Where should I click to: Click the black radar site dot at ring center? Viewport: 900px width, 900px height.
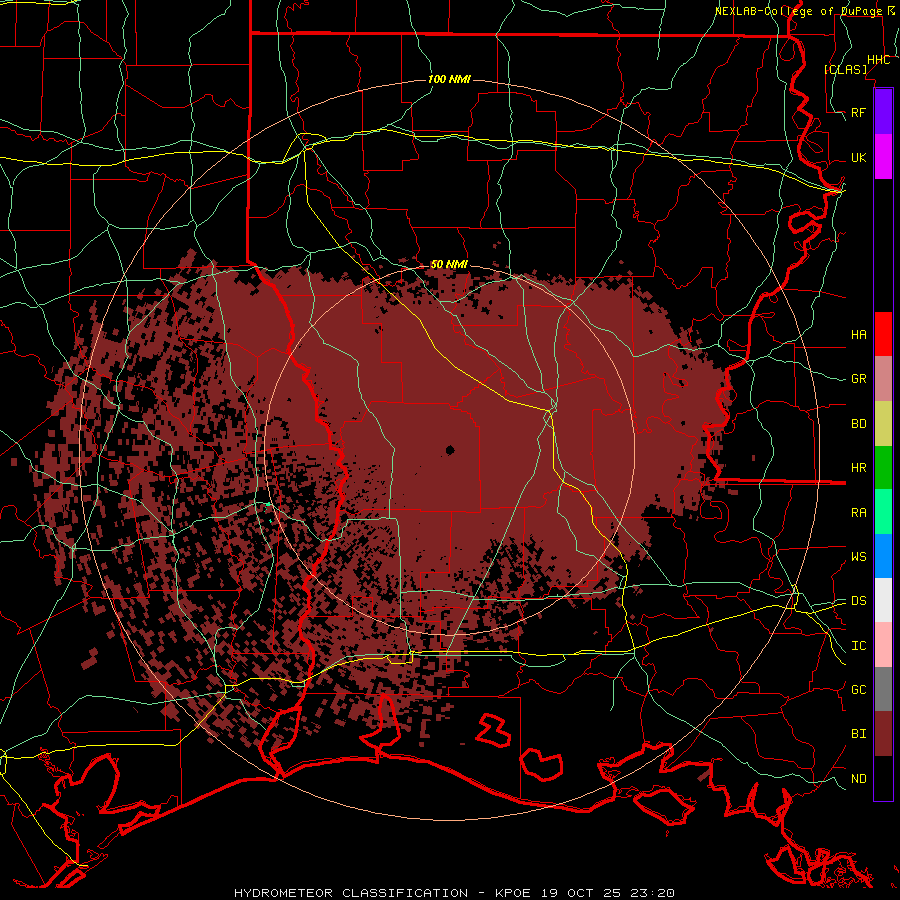pyautogui.click(x=449, y=450)
